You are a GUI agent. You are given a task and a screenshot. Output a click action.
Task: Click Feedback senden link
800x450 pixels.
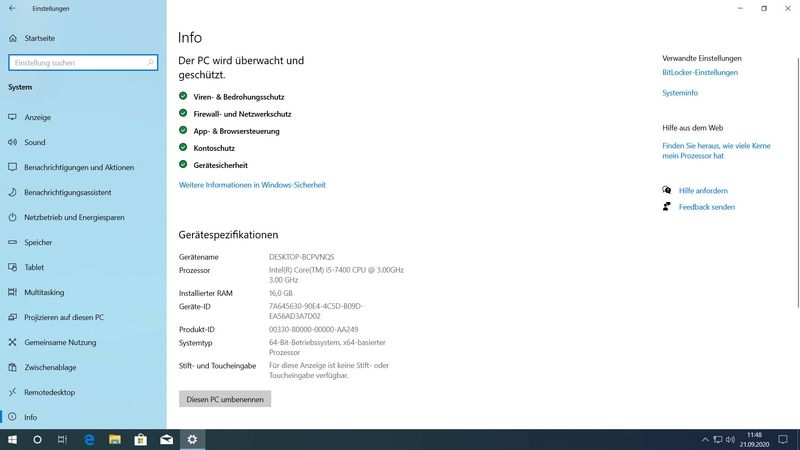(x=707, y=207)
